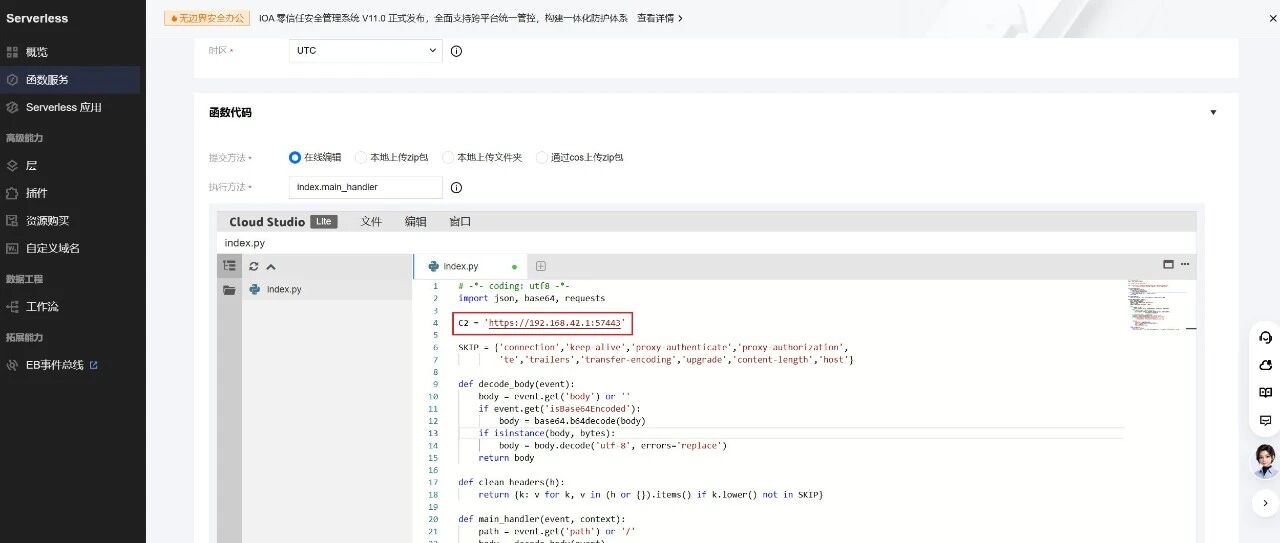This screenshot has width=1280, height=543.
Task: Collapse all in file explorer
Action: [271, 267]
